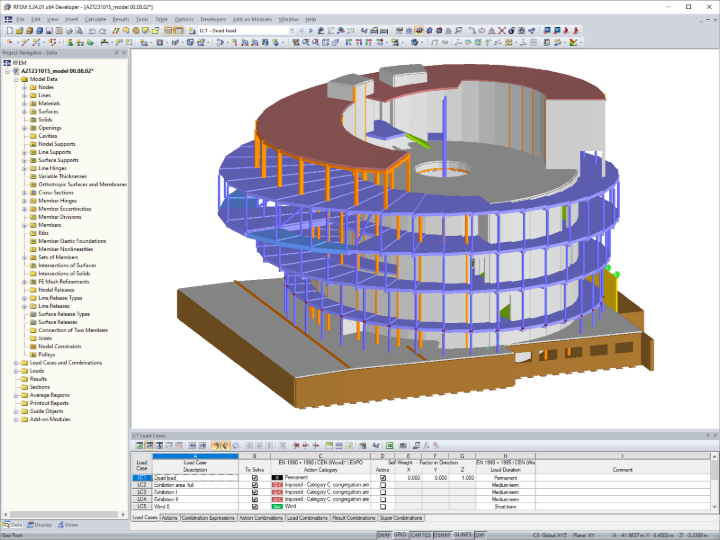The height and width of the screenshot is (540, 720).
Task: Open the Display navigator tab
Action: click(x=39, y=524)
